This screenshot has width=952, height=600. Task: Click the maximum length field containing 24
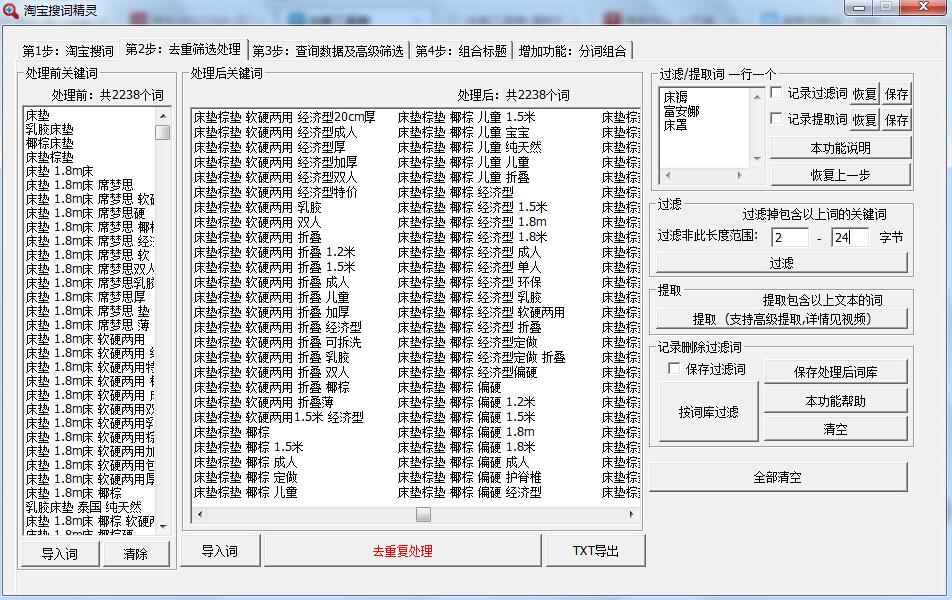(x=850, y=237)
